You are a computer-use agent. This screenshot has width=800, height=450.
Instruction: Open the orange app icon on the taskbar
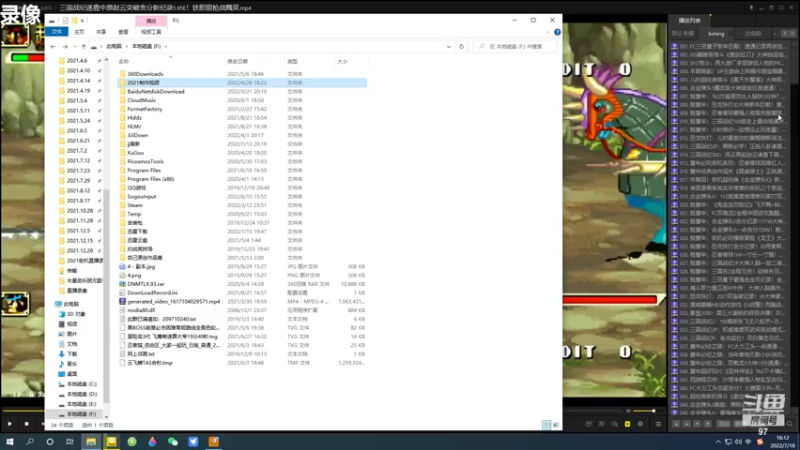point(214,441)
